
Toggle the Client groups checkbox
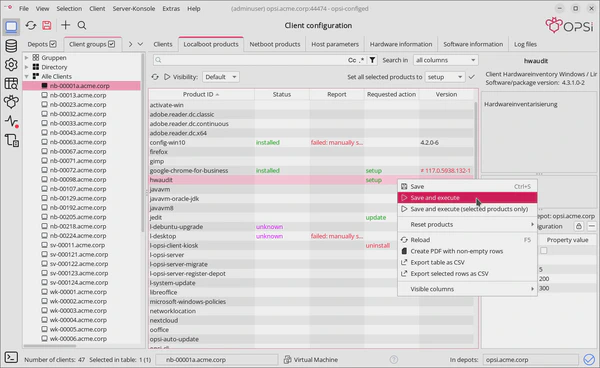(x=111, y=44)
